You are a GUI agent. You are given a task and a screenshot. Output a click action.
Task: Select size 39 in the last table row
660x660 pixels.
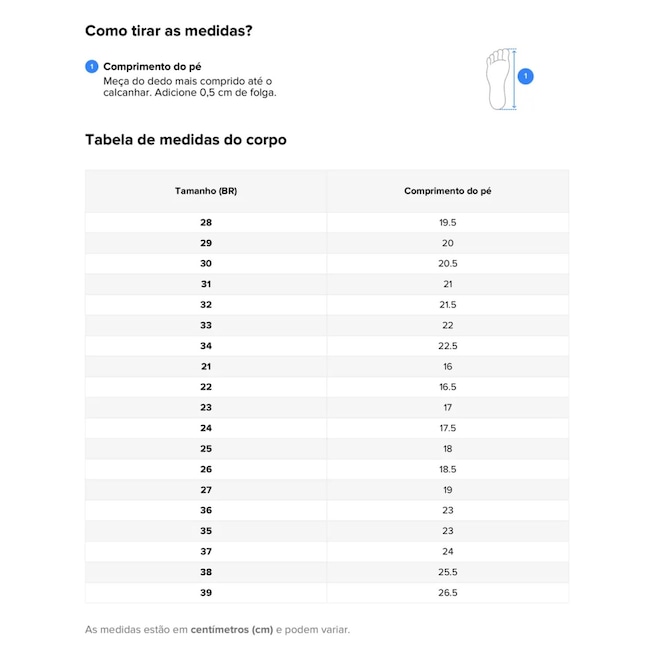[206, 593]
